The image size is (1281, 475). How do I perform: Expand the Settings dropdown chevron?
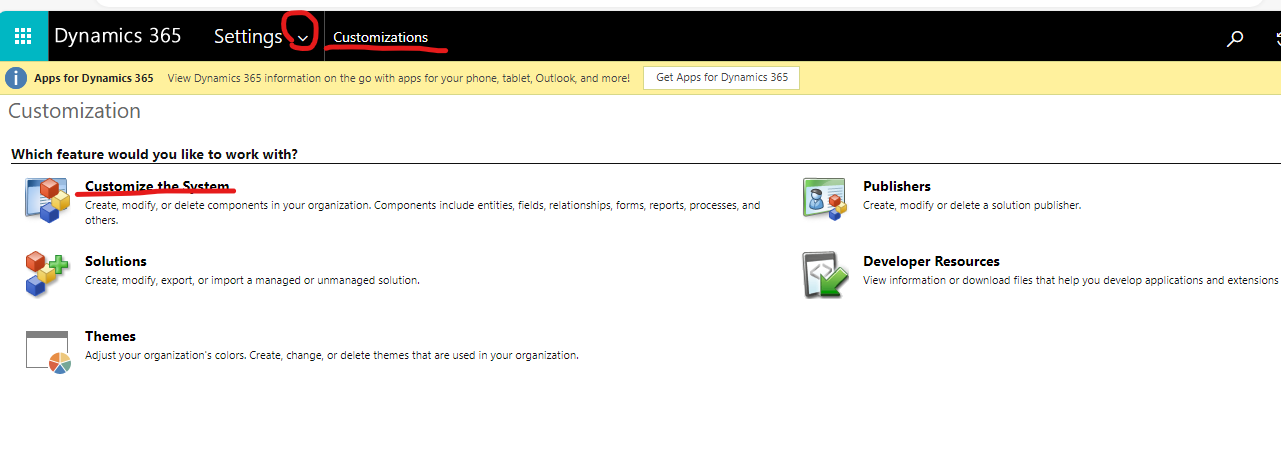click(x=303, y=39)
